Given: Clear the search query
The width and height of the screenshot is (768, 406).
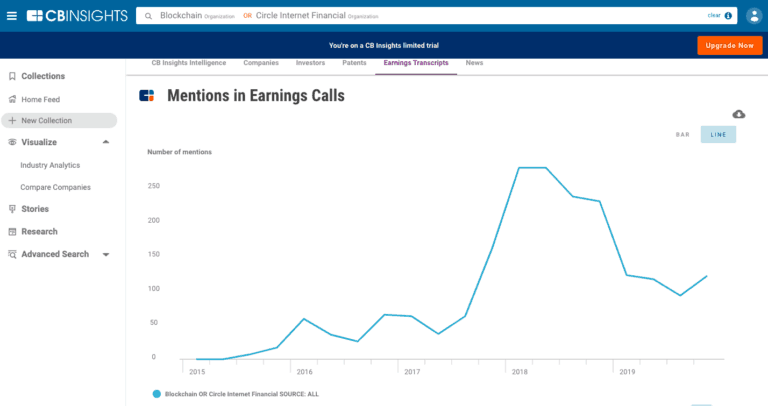Looking at the screenshot, I should pyautogui.click(x=713, y=16).
